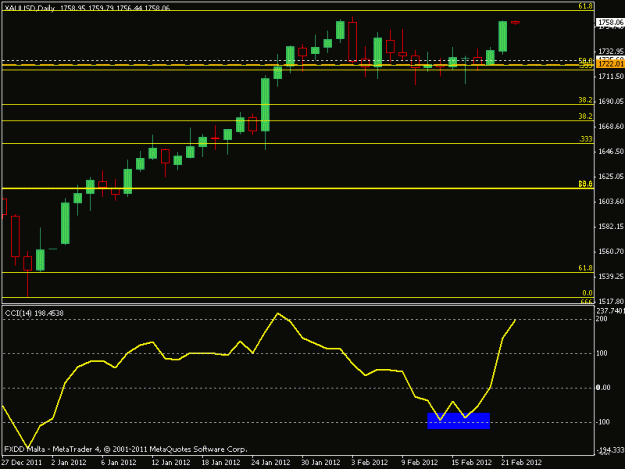Select the 200 level on CCI scale
The height and width of the screenshot is (469, 625).
pos(602,319)
